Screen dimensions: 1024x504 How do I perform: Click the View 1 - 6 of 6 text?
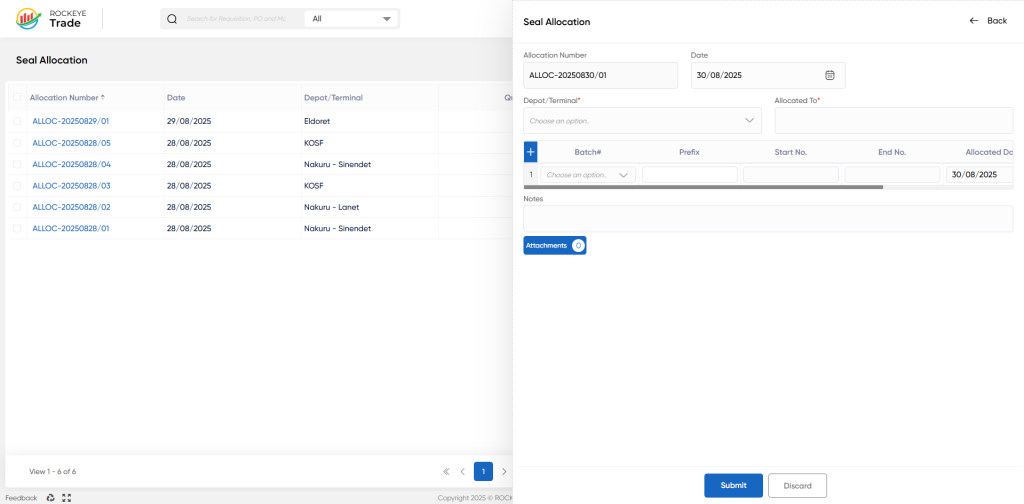53,471
